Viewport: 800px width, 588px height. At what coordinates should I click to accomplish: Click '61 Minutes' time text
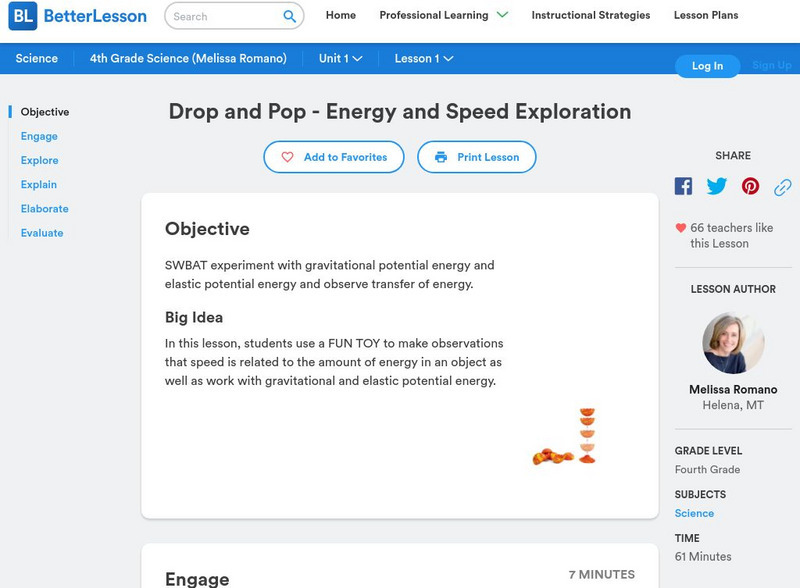click(x=703, y=556)
